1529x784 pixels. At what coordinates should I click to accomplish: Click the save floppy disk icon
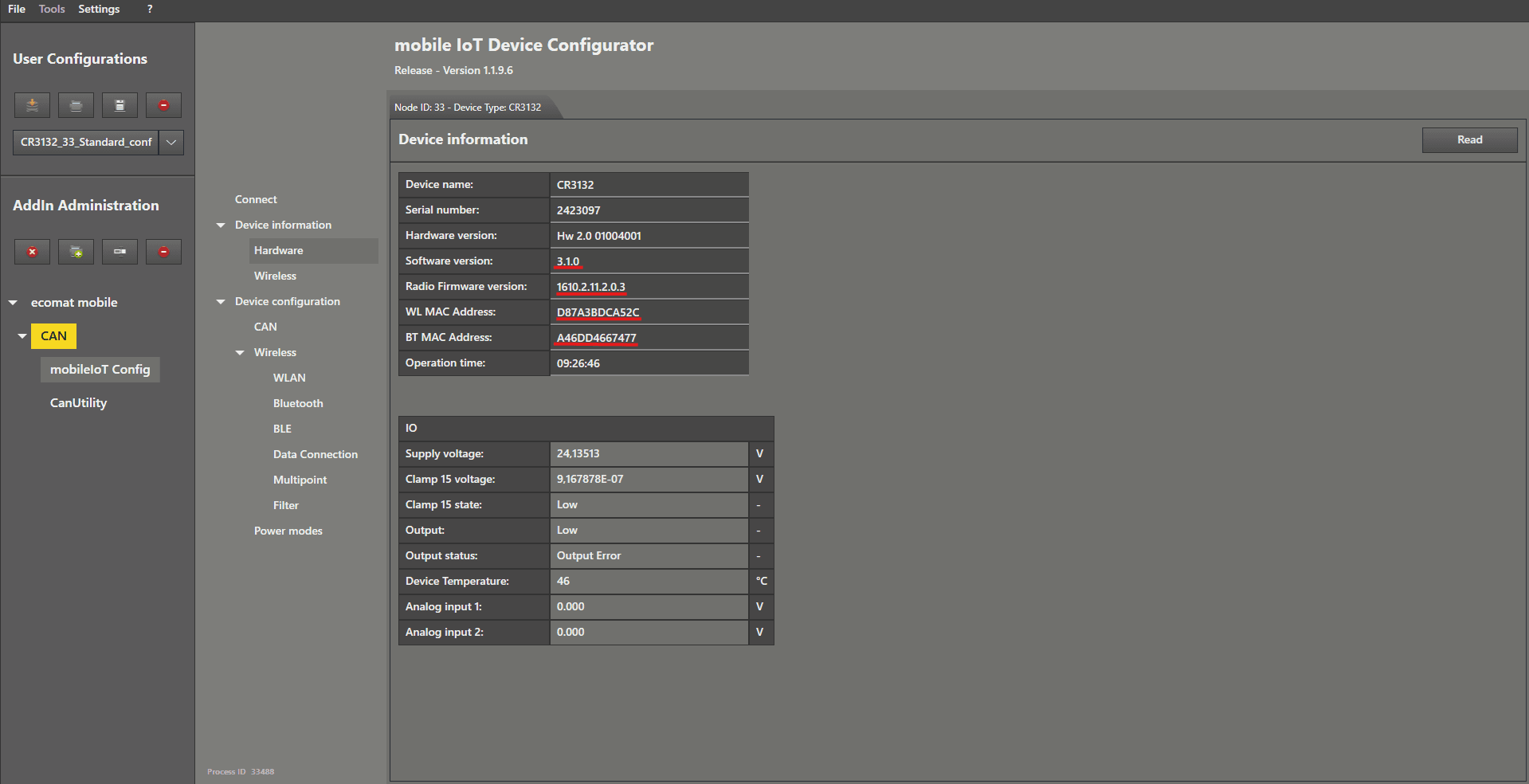coord(120,105)
